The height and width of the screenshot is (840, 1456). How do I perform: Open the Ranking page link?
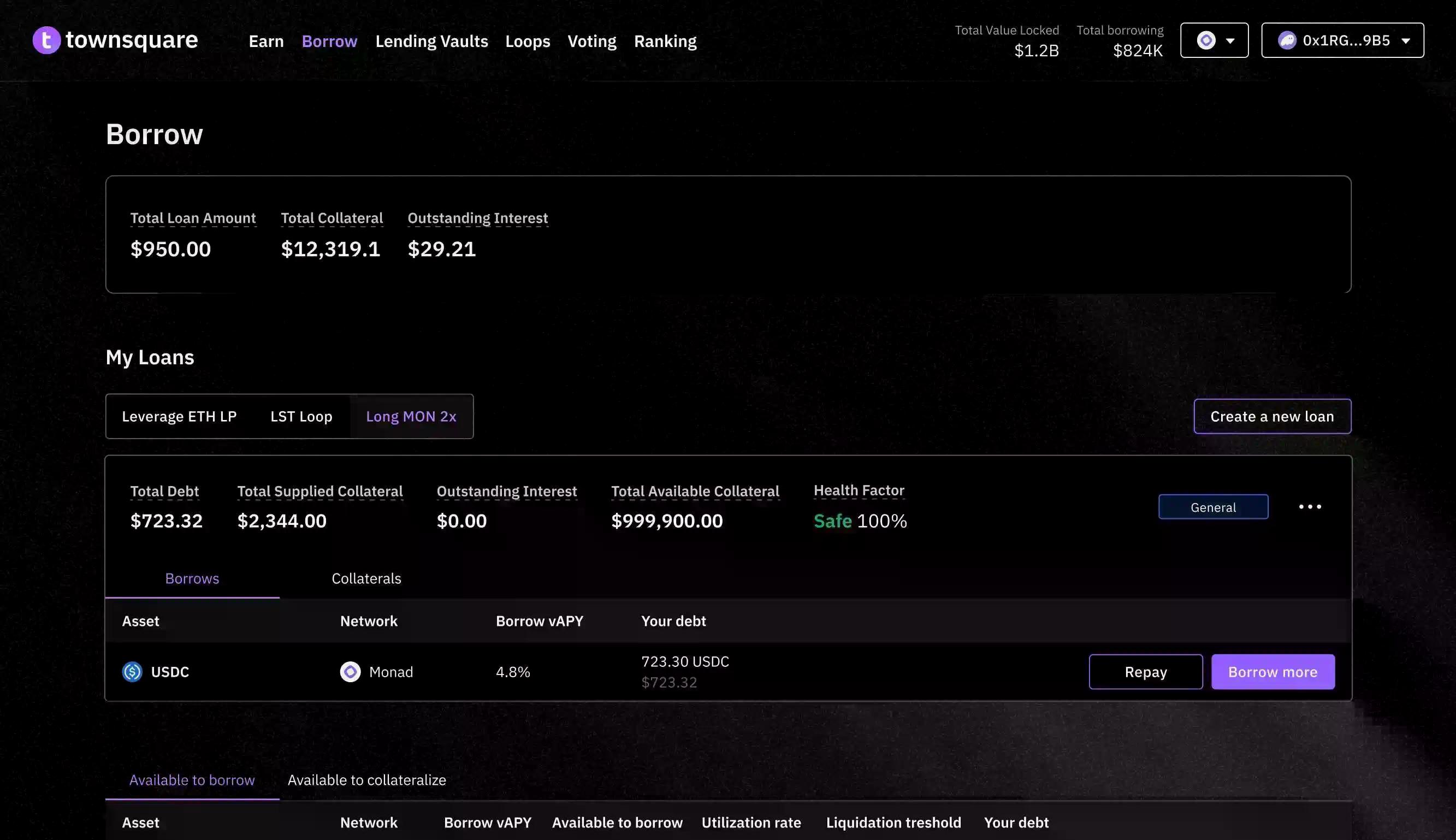coord(665,42)
